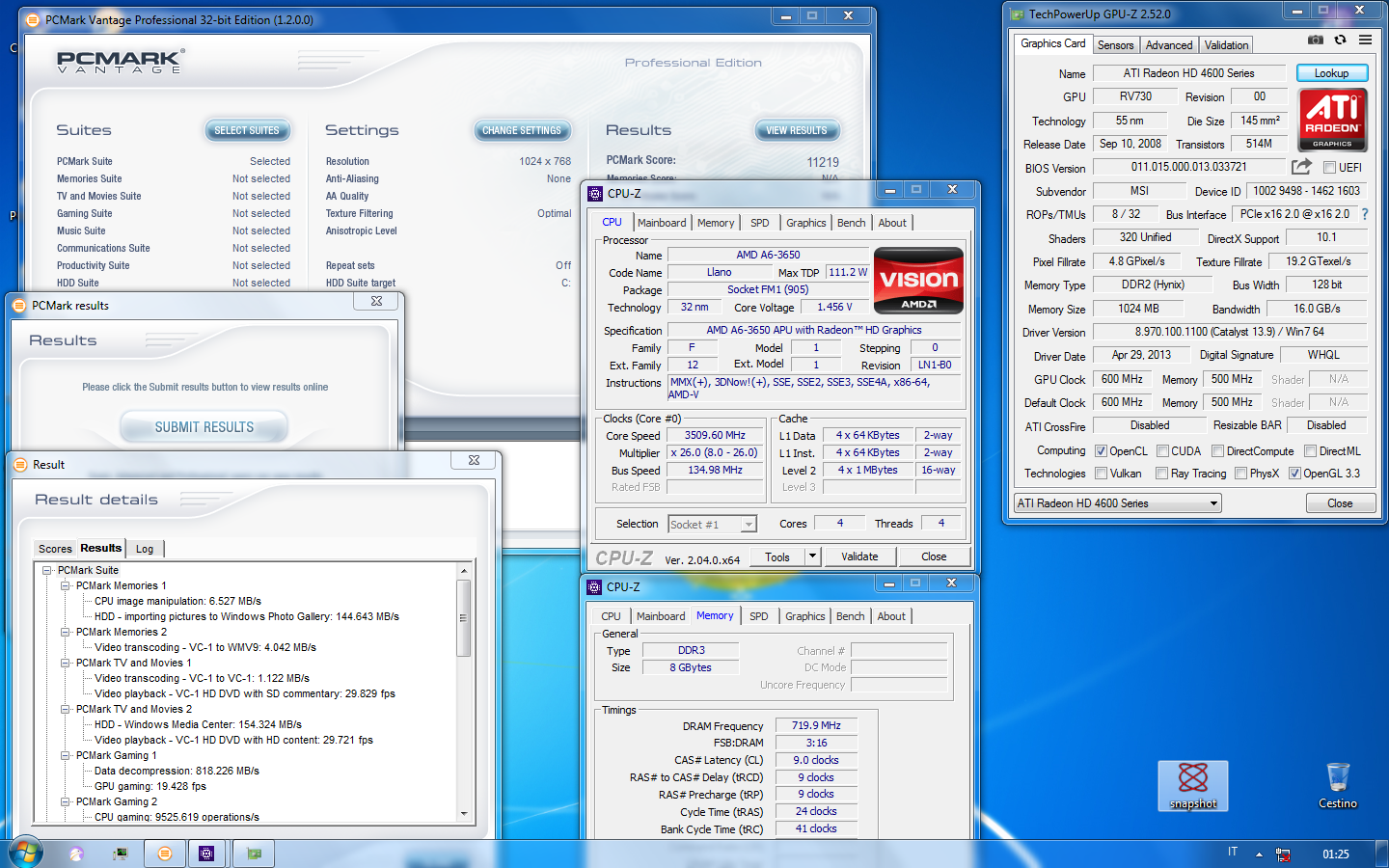The height and width of the screenshot is (868, 1389).
Task: Switch to the GPU-Z Sensors tab
Action: click(x=1115, y=45)
